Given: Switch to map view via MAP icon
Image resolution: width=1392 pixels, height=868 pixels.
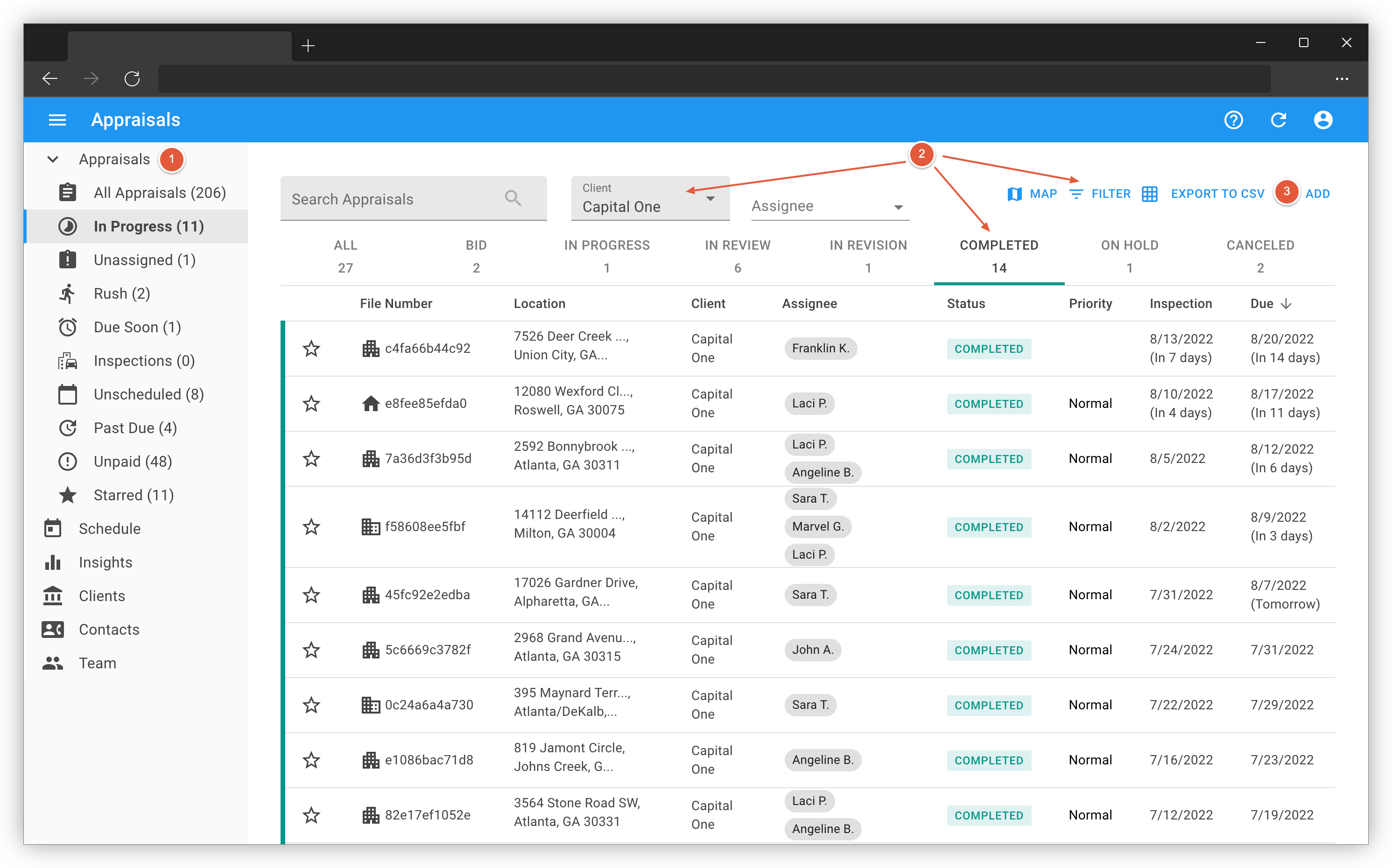Looking at the screenshot, I should pos(1031,194).
